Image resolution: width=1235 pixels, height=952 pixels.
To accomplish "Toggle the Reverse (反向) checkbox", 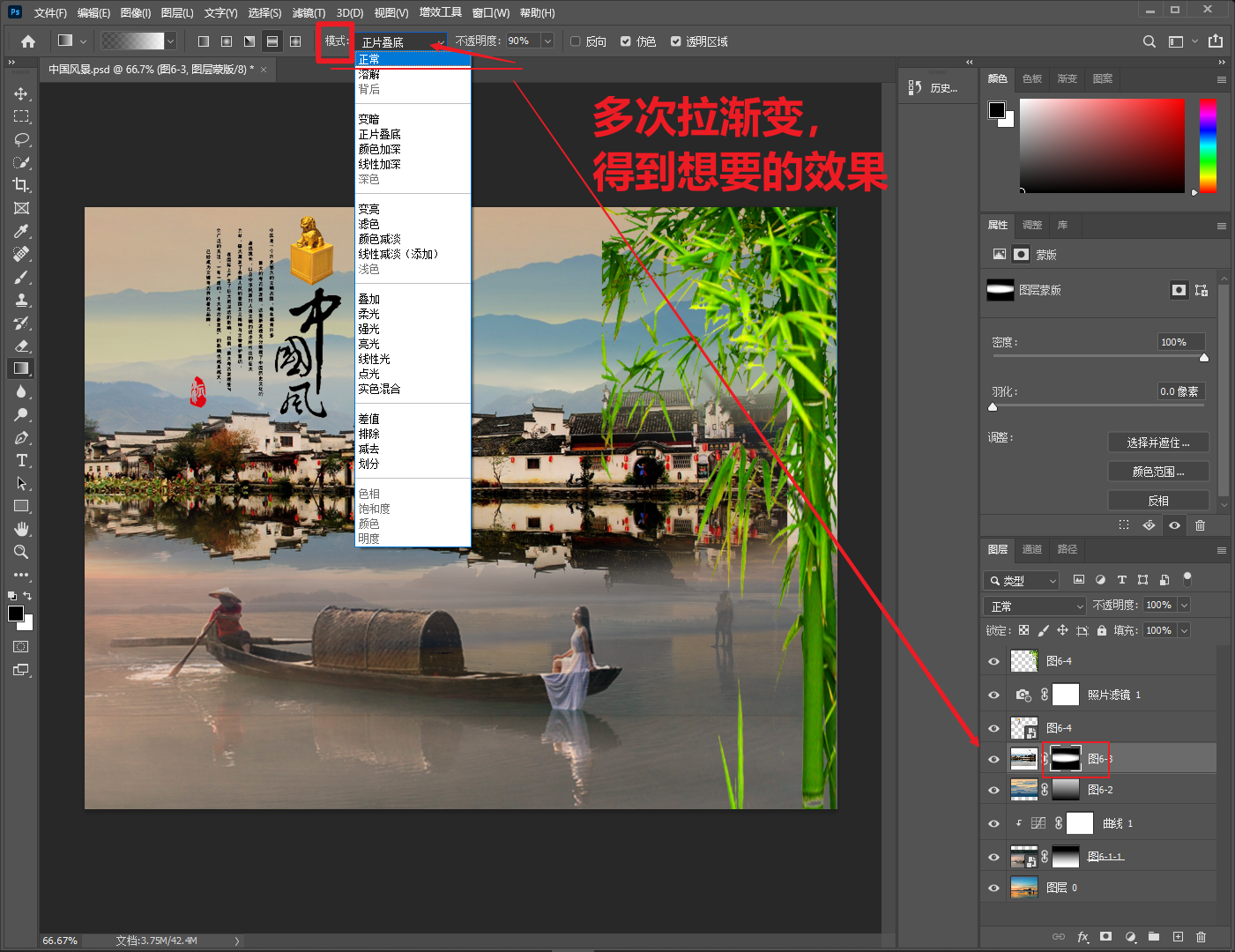I will tap(576, 41).
